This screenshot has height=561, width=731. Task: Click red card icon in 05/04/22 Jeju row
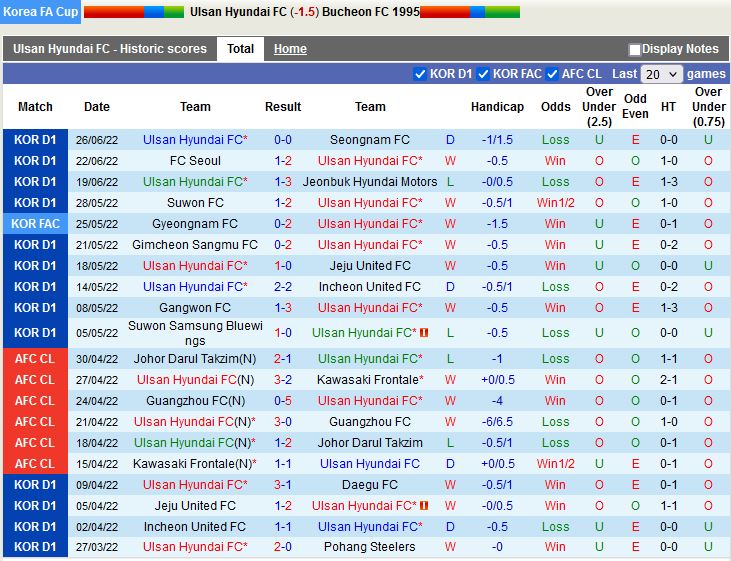424,506
